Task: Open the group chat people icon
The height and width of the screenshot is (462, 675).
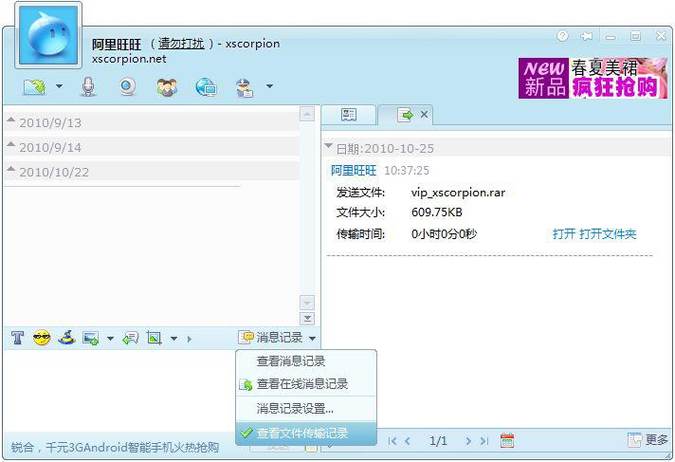Action: (166, 87)
